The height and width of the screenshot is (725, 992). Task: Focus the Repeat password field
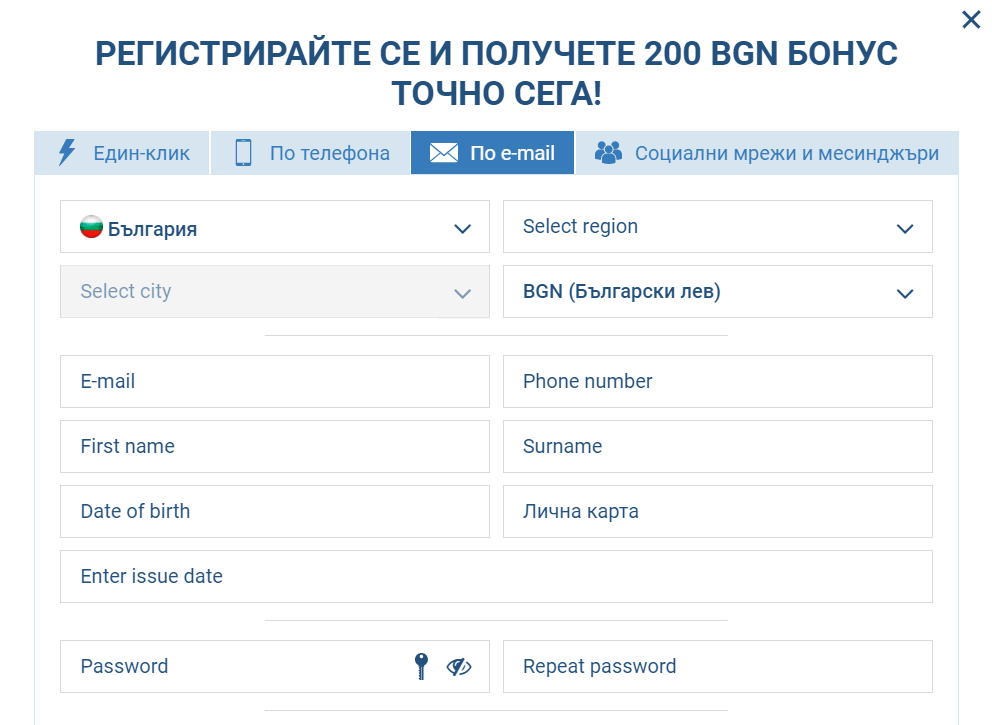tap(717, 667)
